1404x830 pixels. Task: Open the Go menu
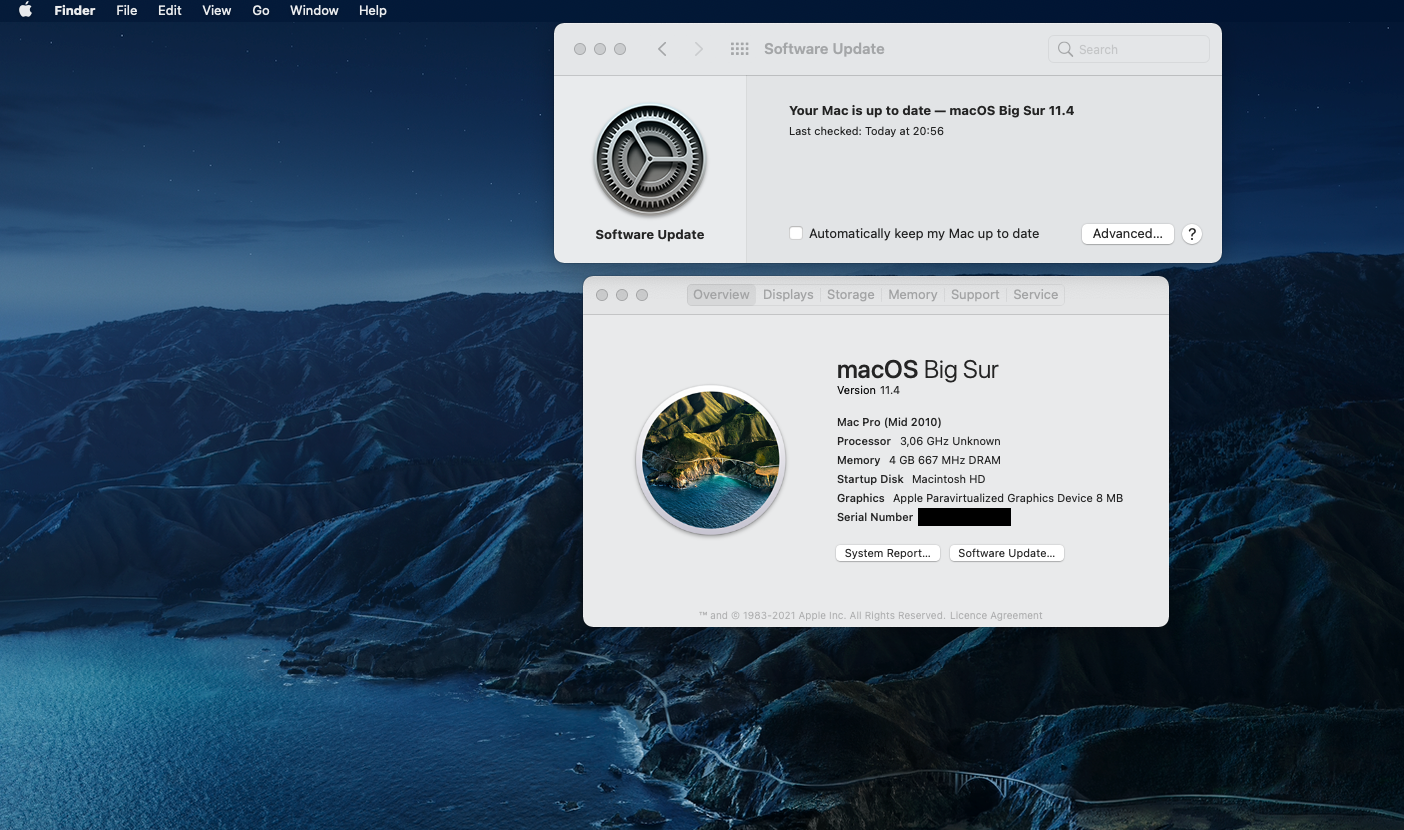point(261,10)
